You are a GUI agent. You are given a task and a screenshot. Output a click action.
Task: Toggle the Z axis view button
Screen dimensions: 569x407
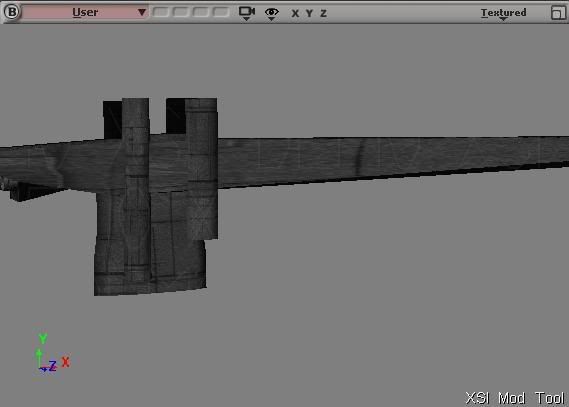323,13
